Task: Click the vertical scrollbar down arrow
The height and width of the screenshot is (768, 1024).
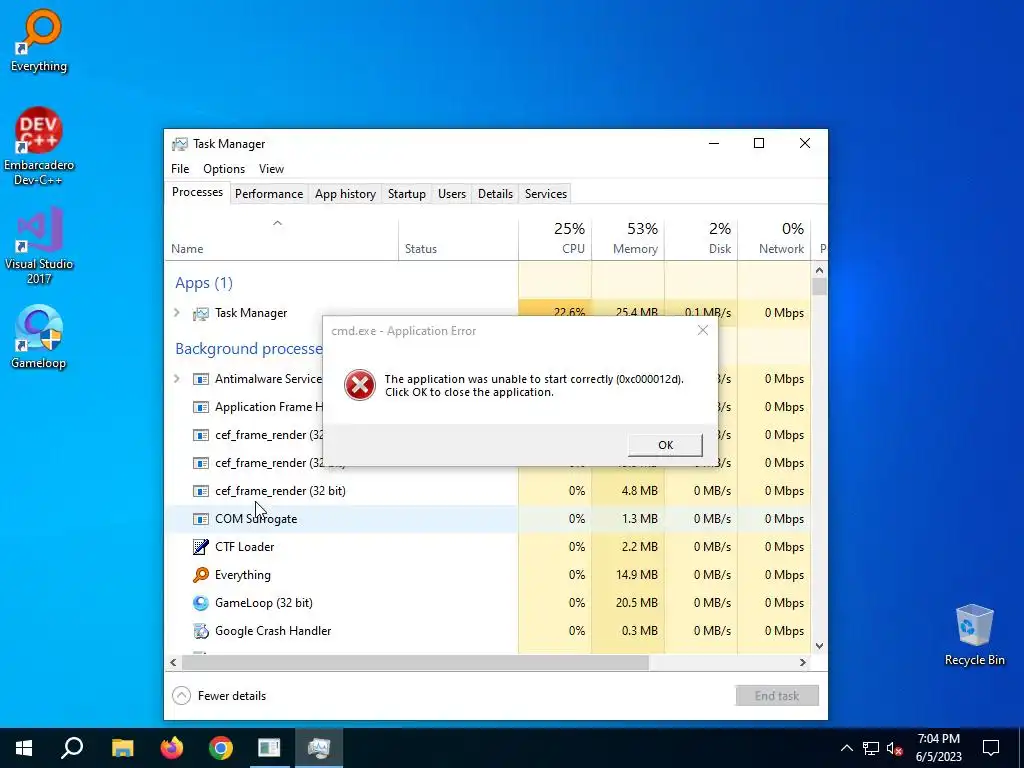Action: click(820, 646)
